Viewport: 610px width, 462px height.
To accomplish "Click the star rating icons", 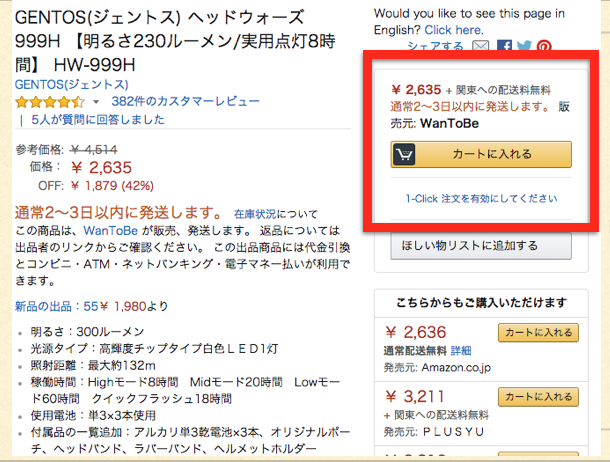I will tap(49, 102).
